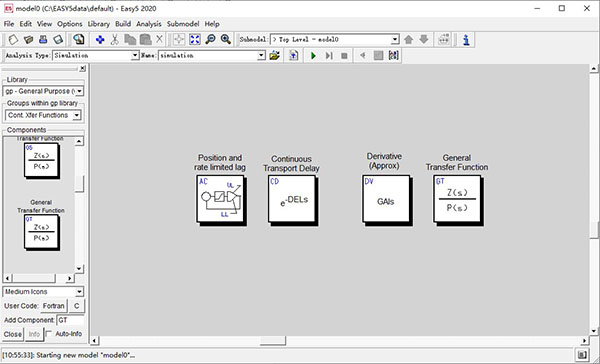Open the Edit menu

pos(26,24)
